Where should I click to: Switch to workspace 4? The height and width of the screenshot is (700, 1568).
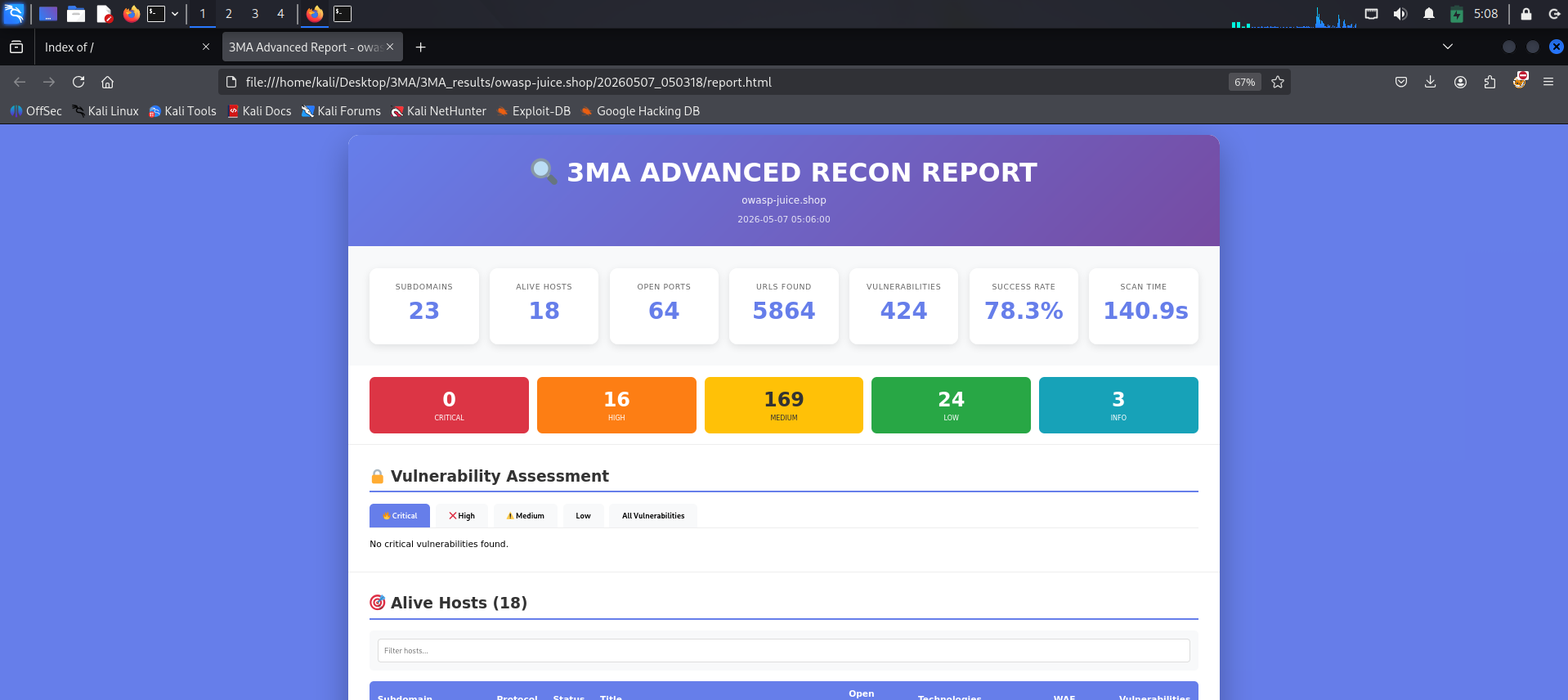tap(280, 14)
